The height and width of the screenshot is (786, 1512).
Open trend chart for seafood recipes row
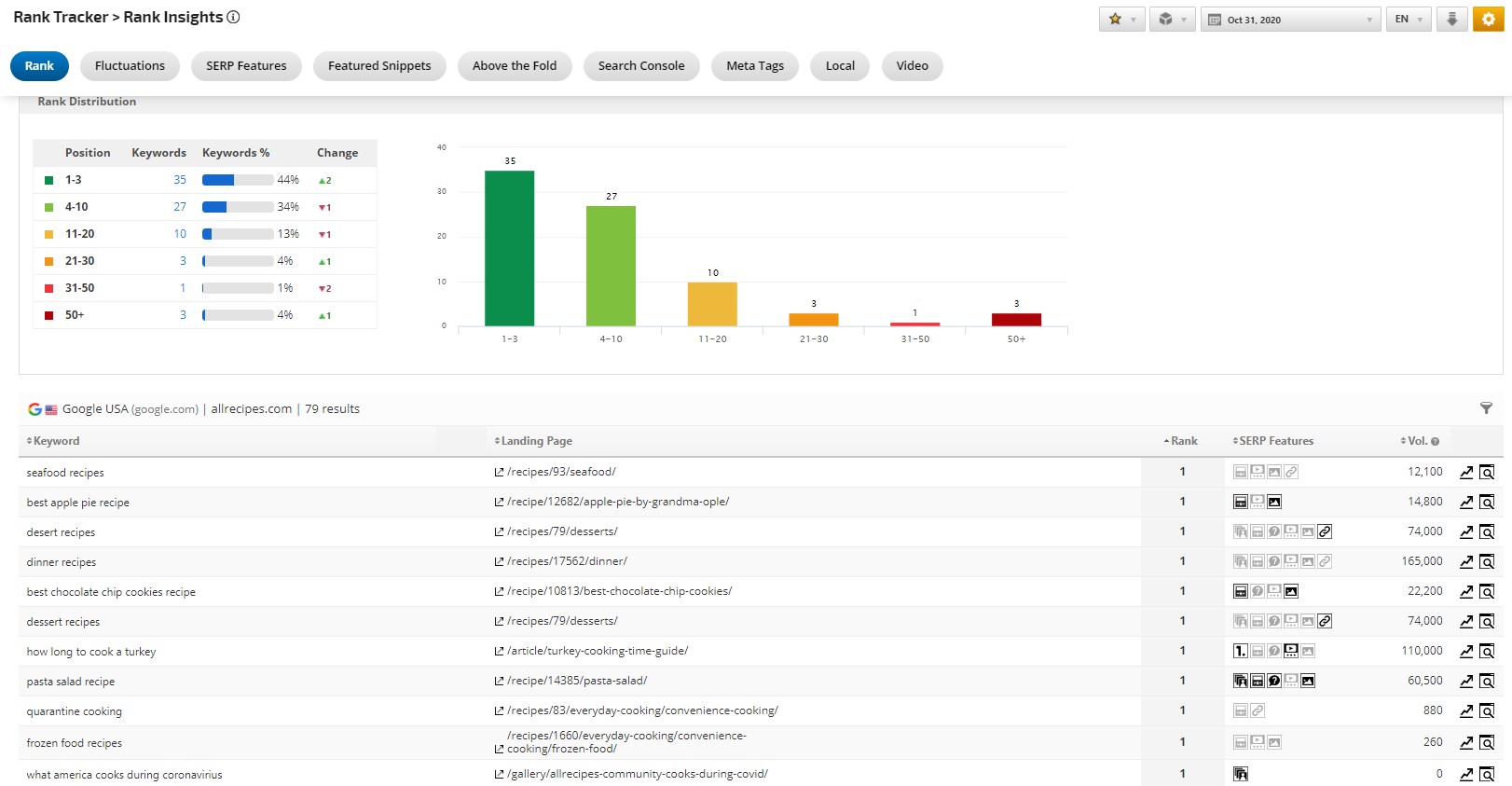(x=1466, y=473)
